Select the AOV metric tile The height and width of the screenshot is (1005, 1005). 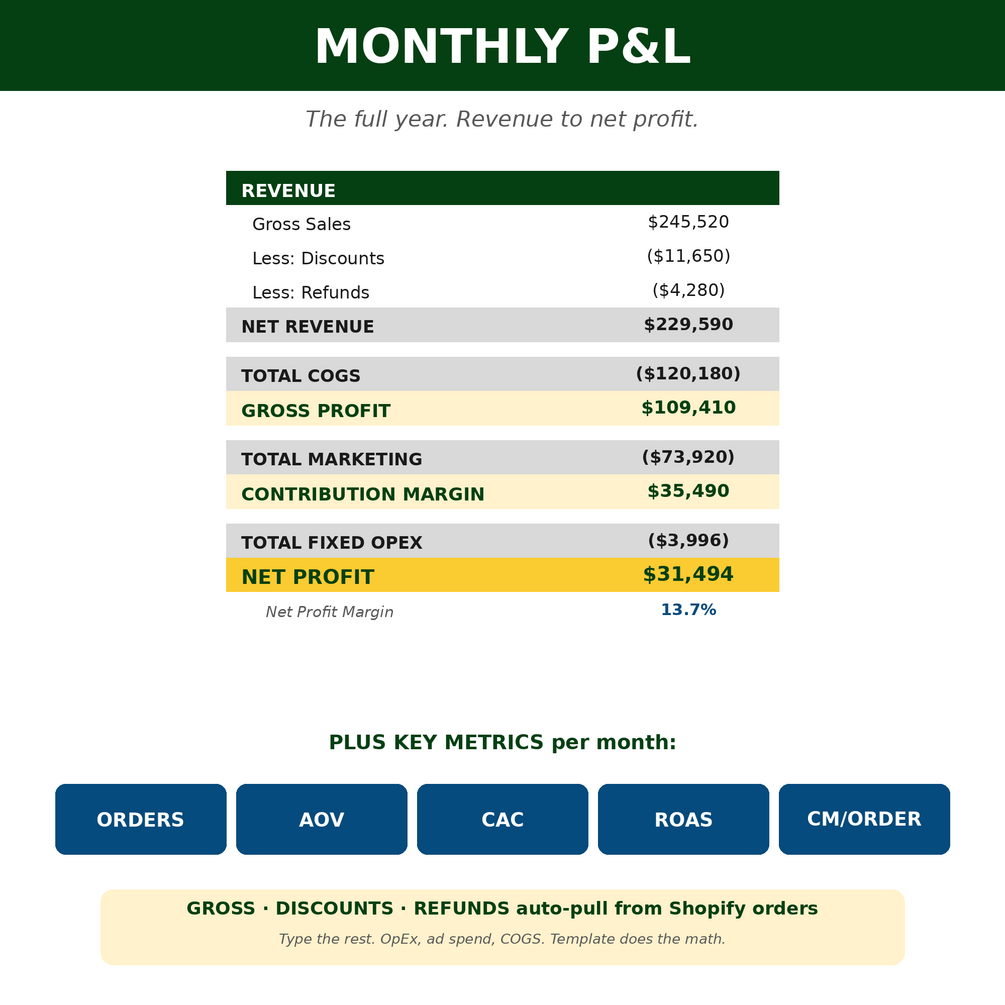pyautogui.click(x=322, y=819)
